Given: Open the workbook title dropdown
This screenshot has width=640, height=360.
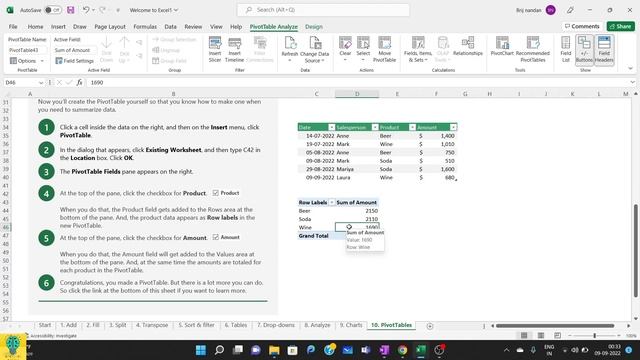Looking at the screenshot, I should [x=176, y=10].
